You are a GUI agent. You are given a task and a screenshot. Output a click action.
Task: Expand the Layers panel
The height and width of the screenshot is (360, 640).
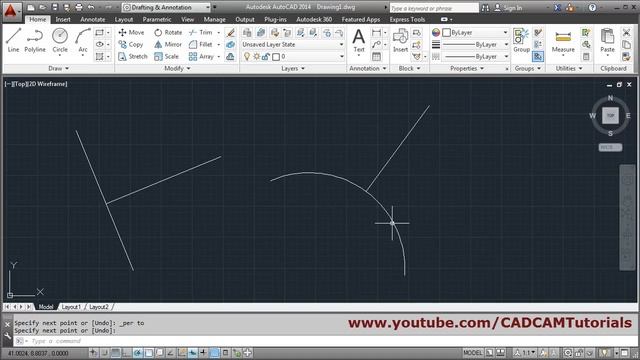(293, 69)
